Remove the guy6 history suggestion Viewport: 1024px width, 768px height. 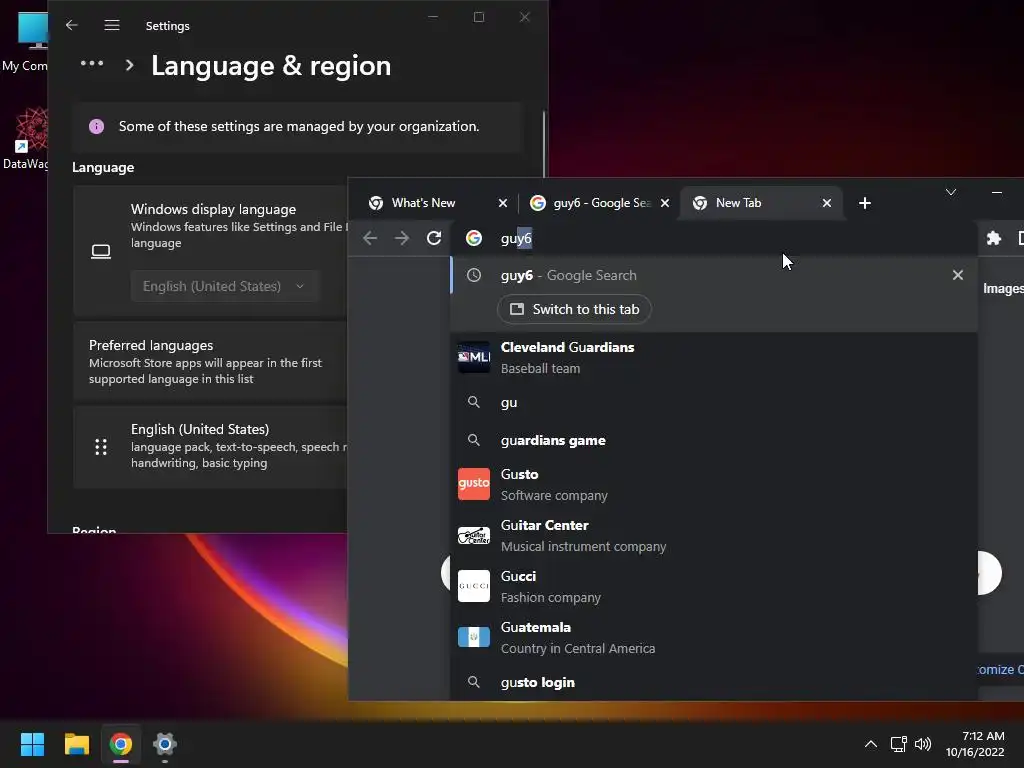point(957,275)
